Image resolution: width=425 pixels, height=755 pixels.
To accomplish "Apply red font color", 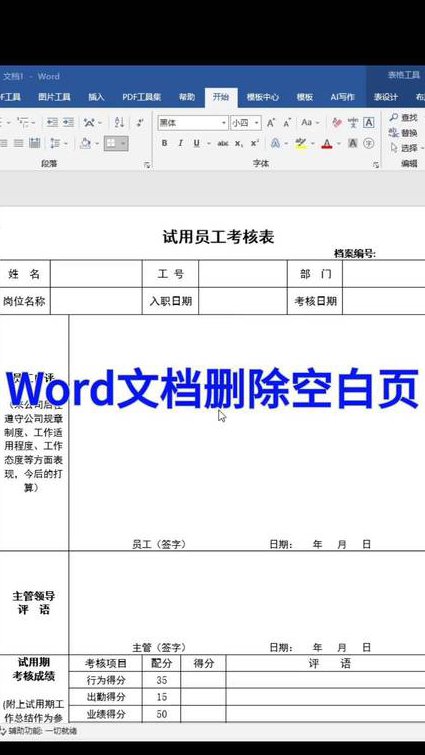I will (327, 143).
